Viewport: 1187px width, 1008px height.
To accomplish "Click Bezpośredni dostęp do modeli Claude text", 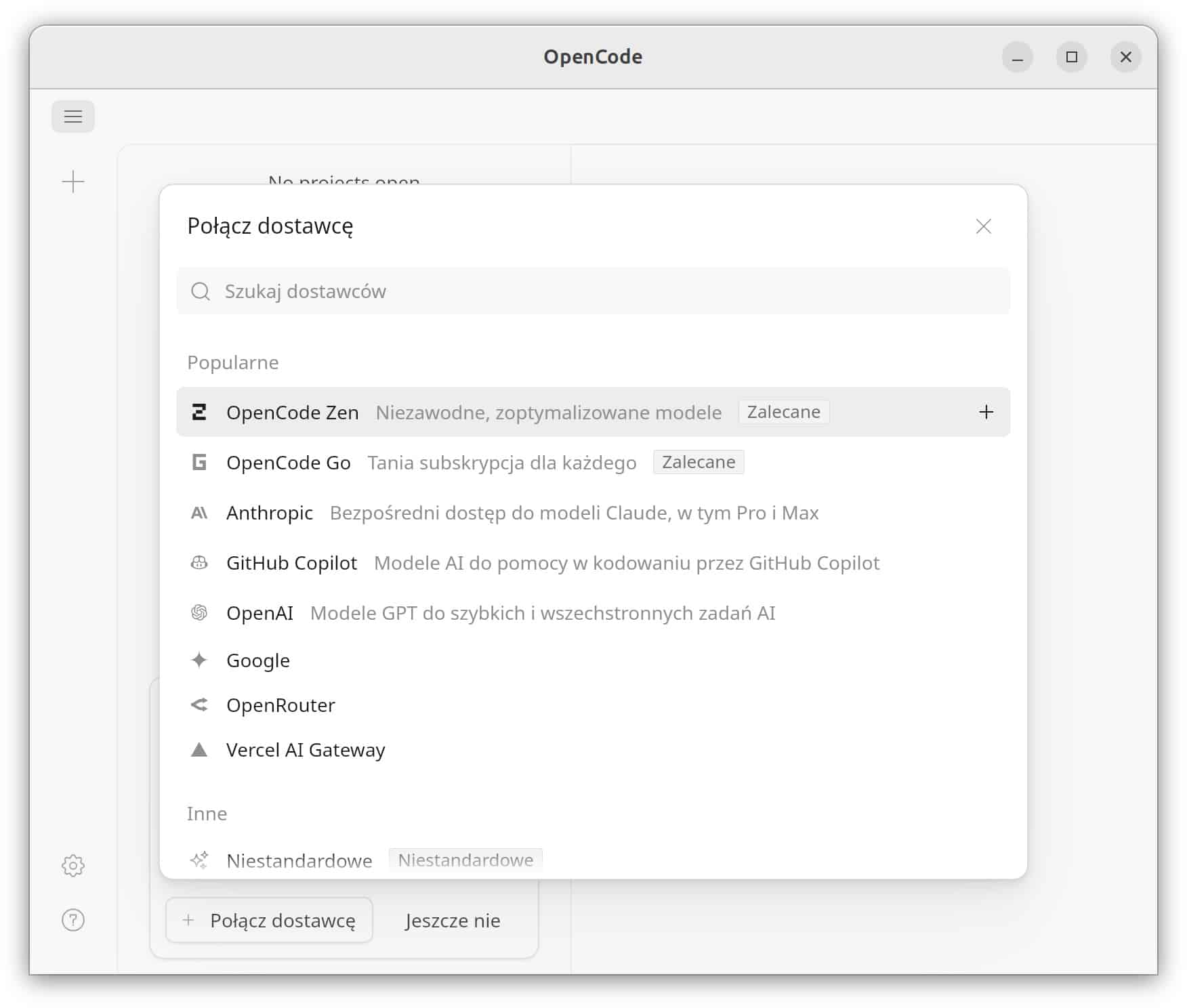I will (575, 513).
